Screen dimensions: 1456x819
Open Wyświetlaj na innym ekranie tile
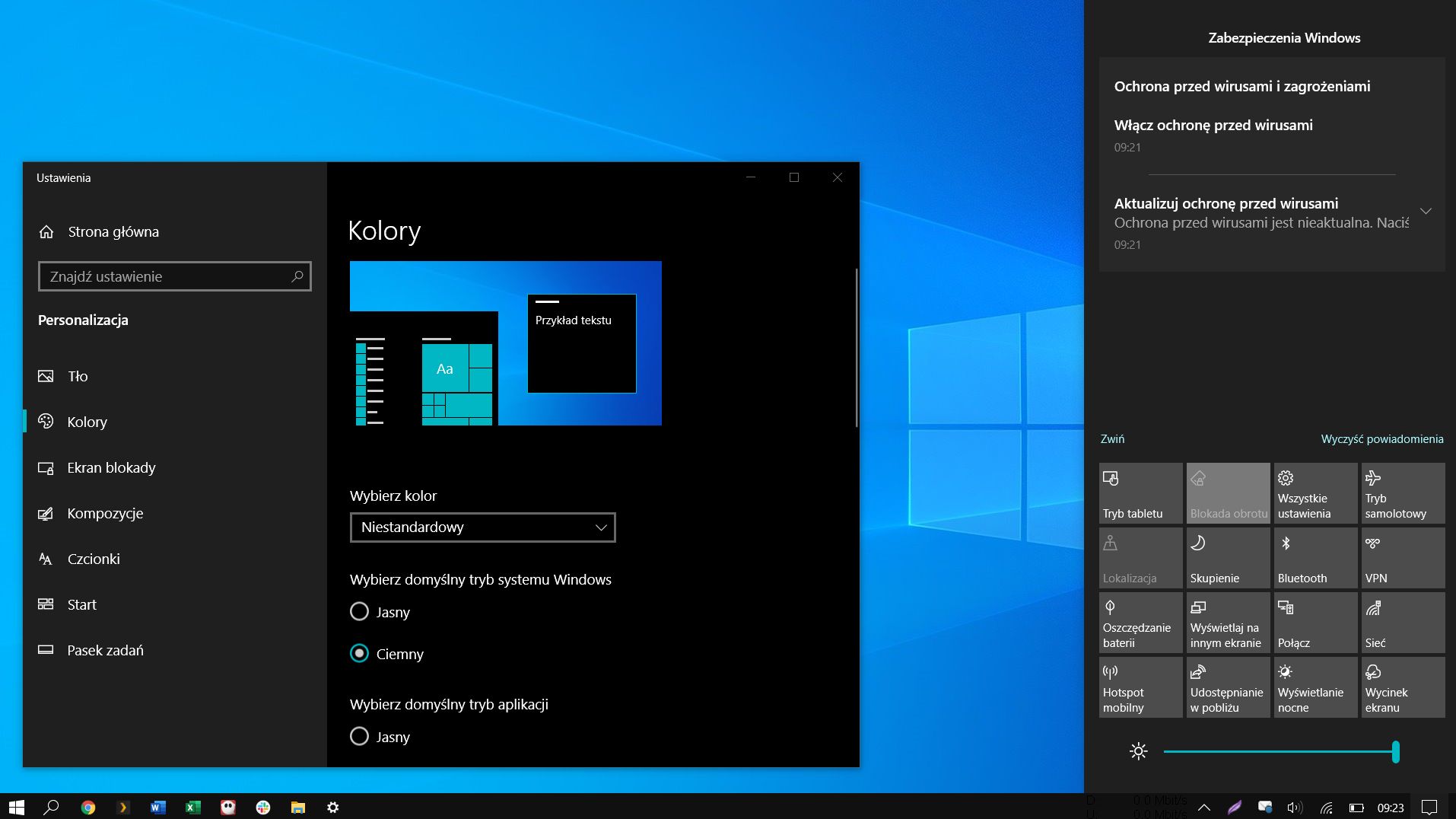click(x=1227, y=623)
